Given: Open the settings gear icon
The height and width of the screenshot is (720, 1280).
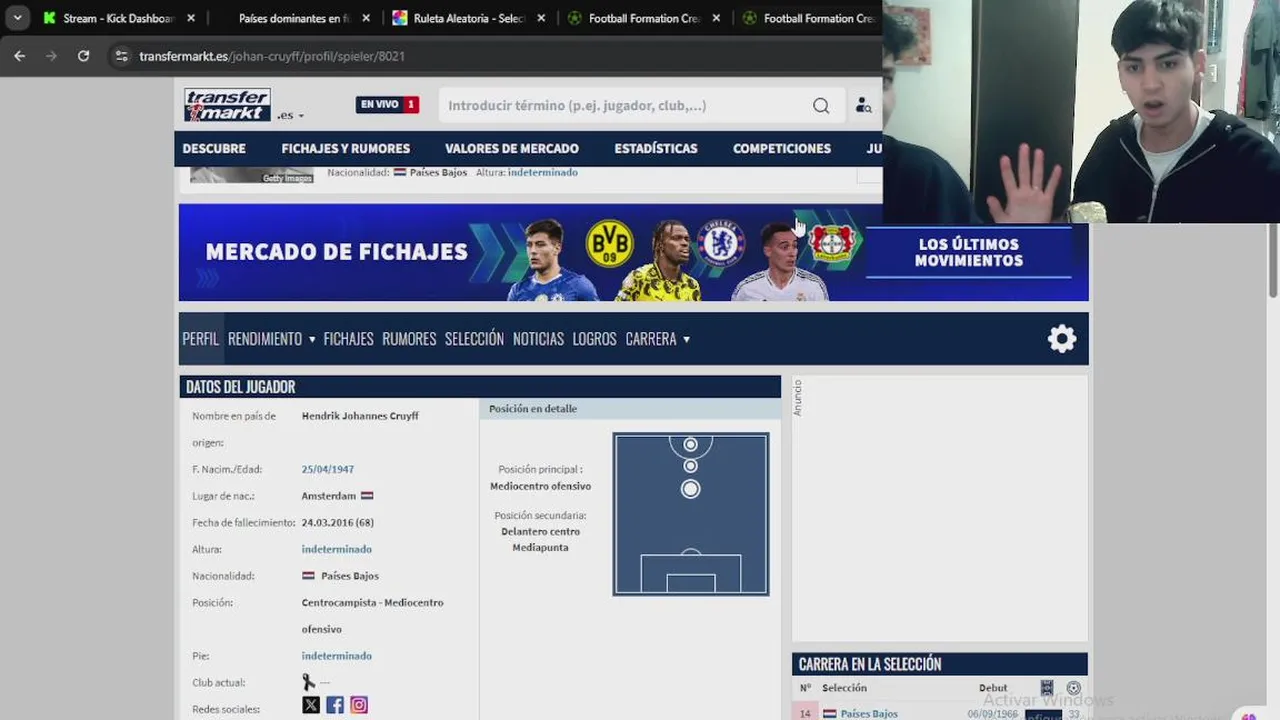Looking at the screenshot, I should tap(1062, 339).
